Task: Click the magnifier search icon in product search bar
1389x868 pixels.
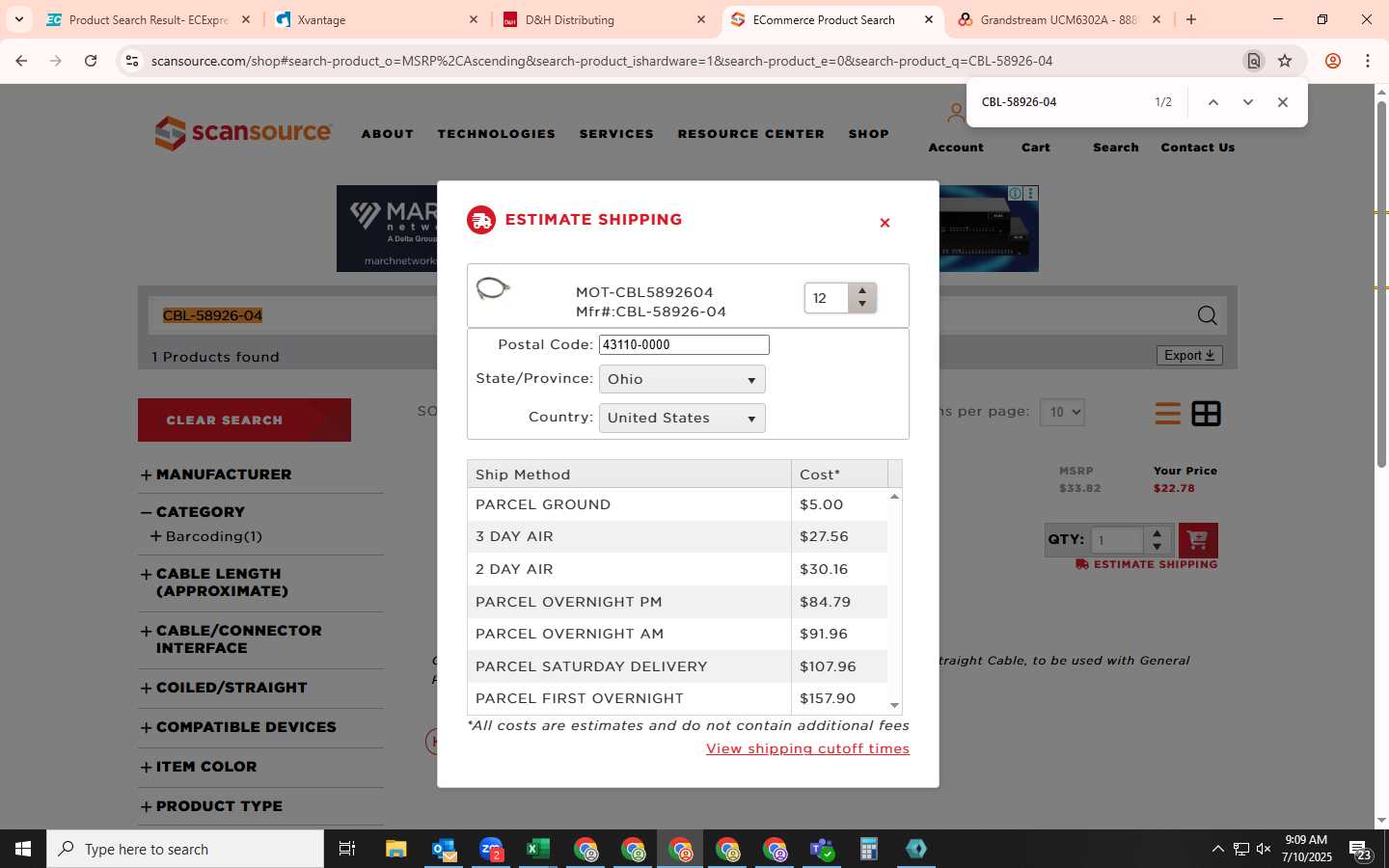Action: point(1207,315)
